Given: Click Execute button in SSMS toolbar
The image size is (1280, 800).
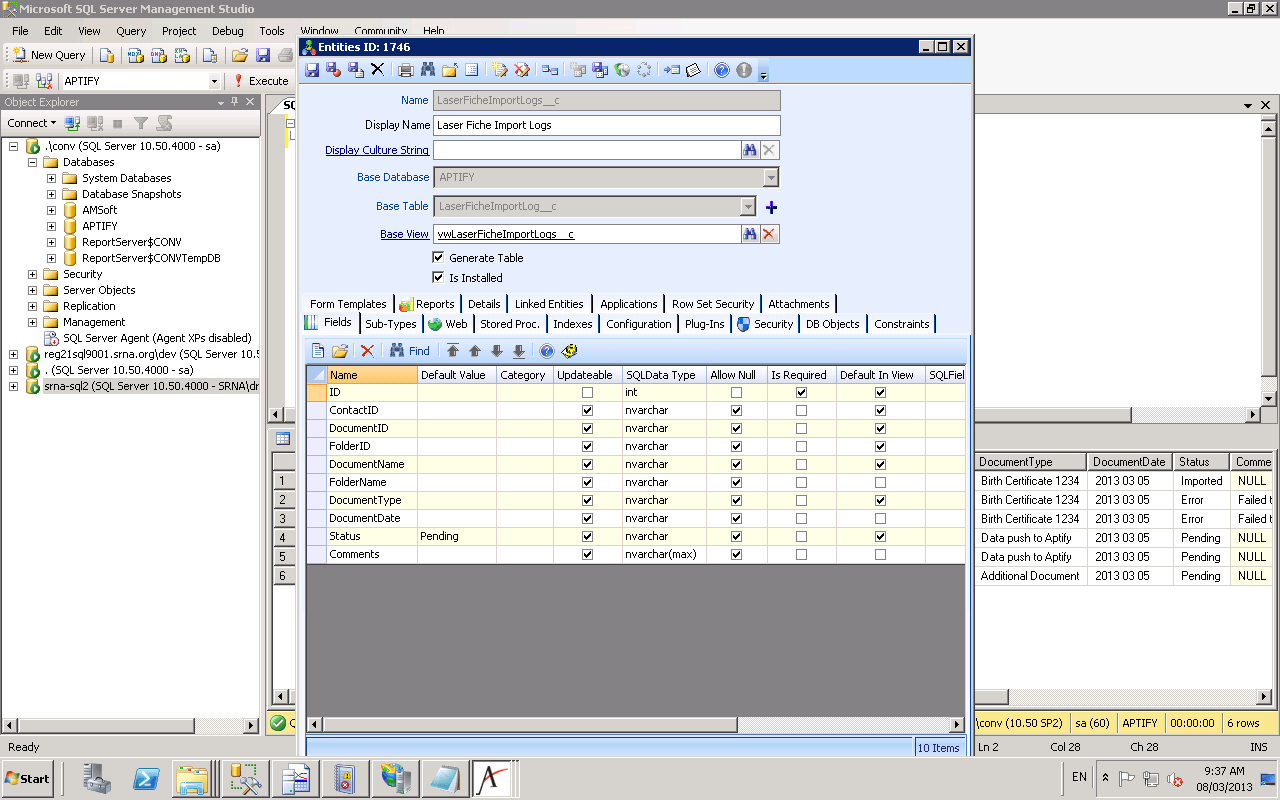Looking at the screenshot, I should (x=261, y=81).
